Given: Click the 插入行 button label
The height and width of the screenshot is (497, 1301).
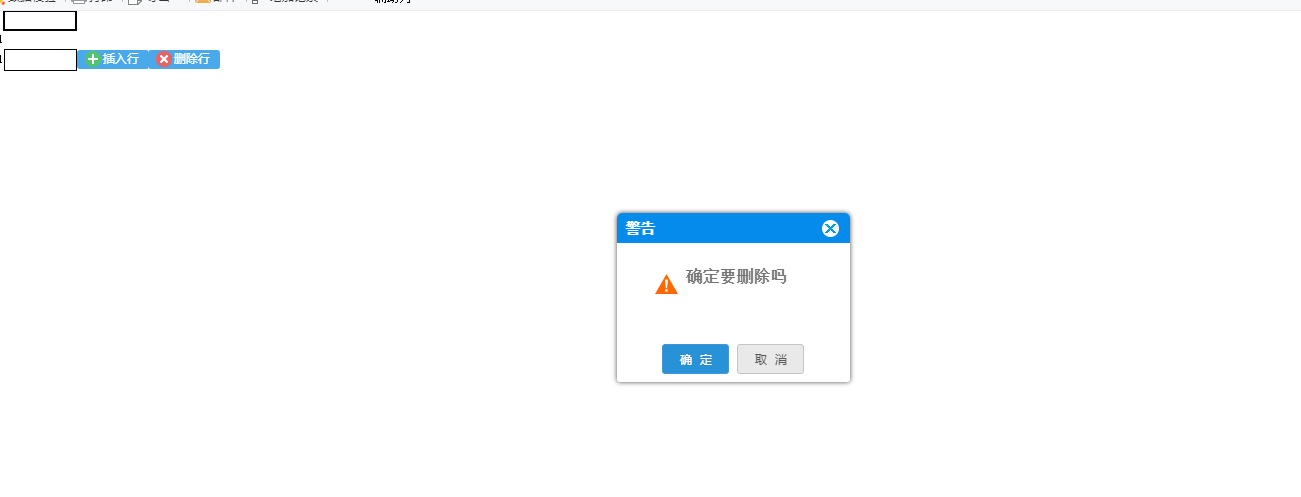Looking at the screenshot, I should point(121,60).
